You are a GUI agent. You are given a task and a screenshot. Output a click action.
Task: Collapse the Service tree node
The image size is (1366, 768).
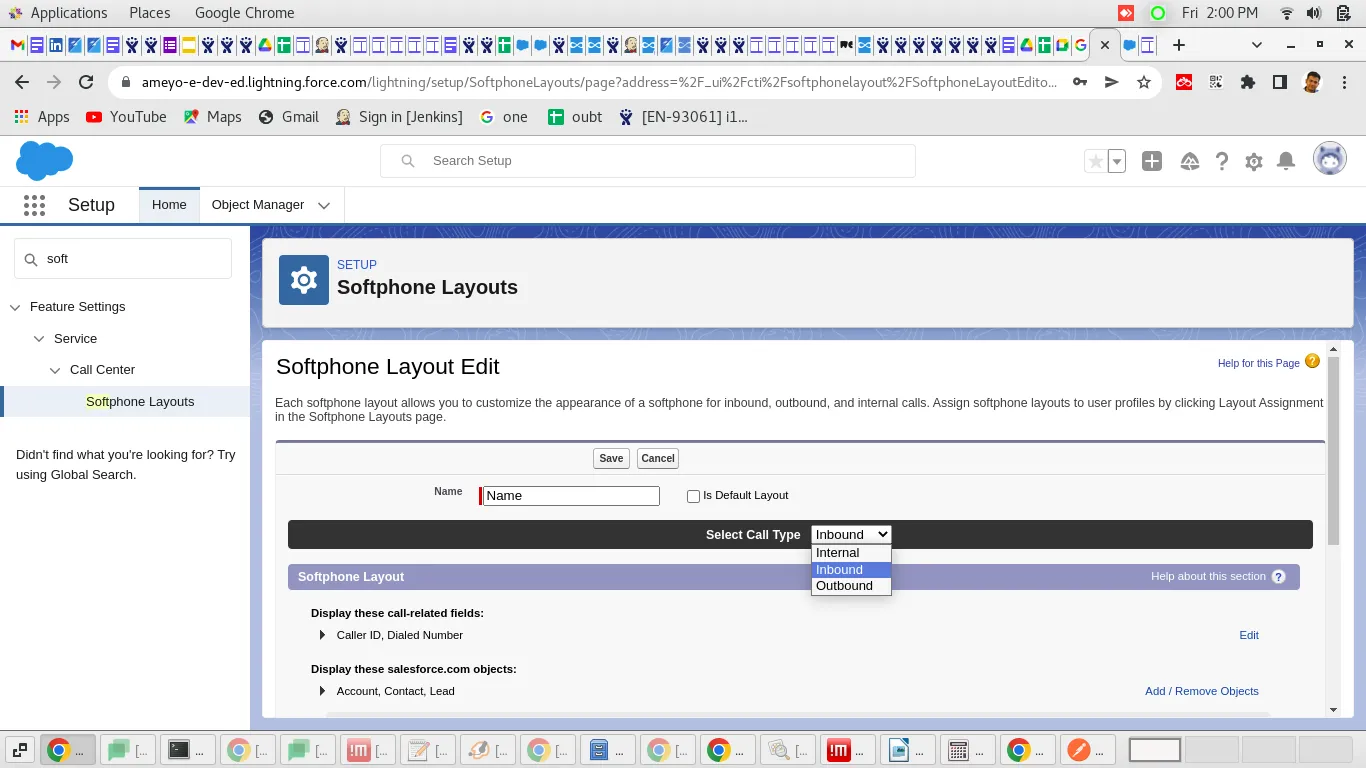39,339
